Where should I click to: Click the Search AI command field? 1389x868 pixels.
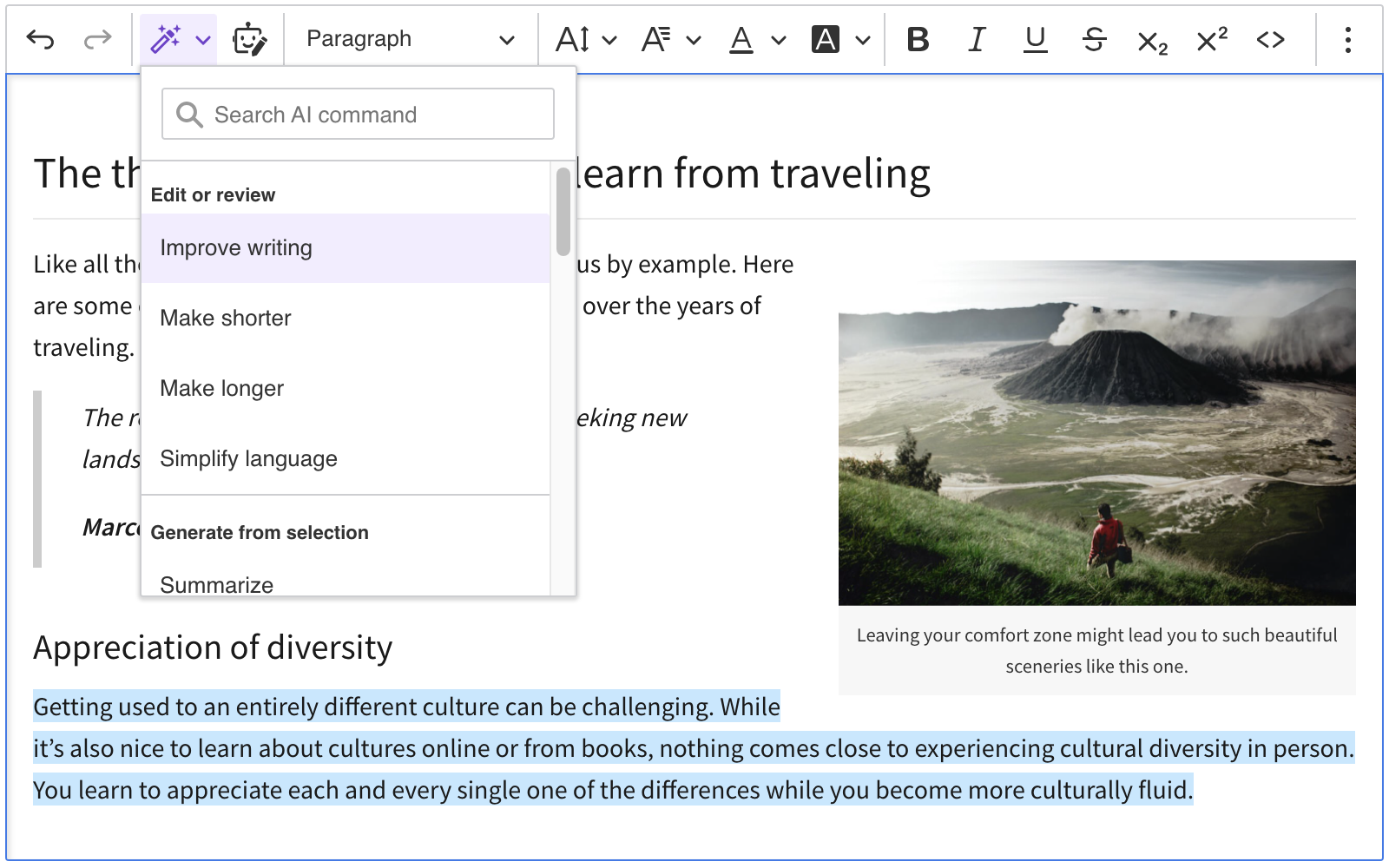point(357,114)
